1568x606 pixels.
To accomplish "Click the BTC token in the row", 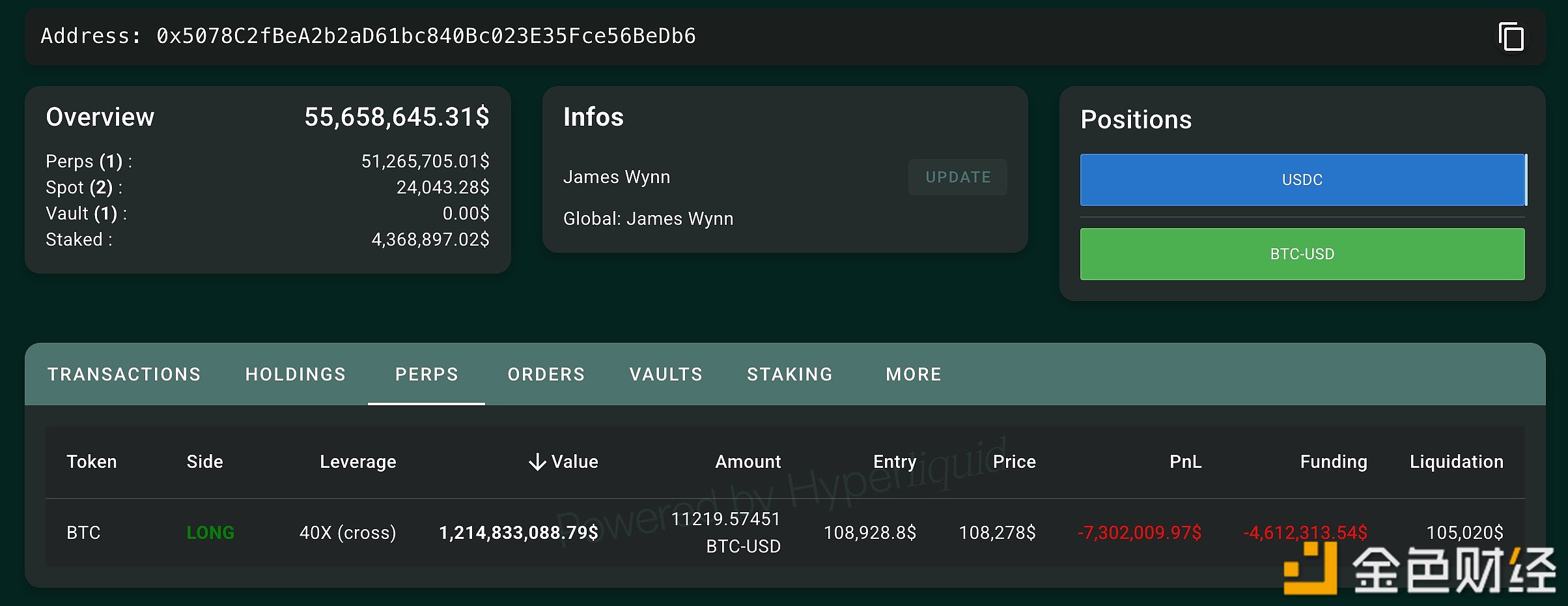I will pyautogui.click(x=83, y=533).
